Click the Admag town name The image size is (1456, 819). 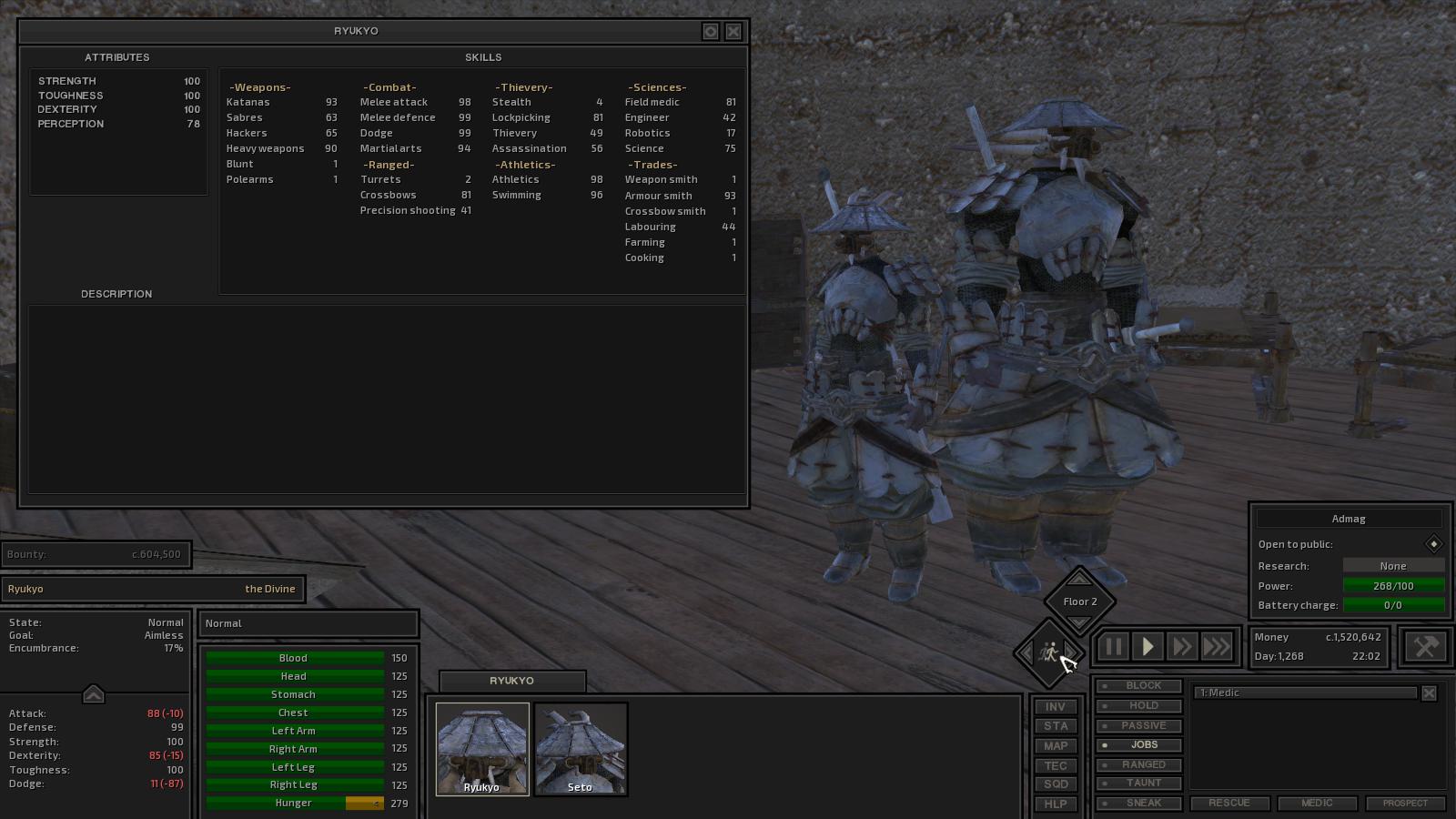pyautogui.click(x=1349, y=519)
